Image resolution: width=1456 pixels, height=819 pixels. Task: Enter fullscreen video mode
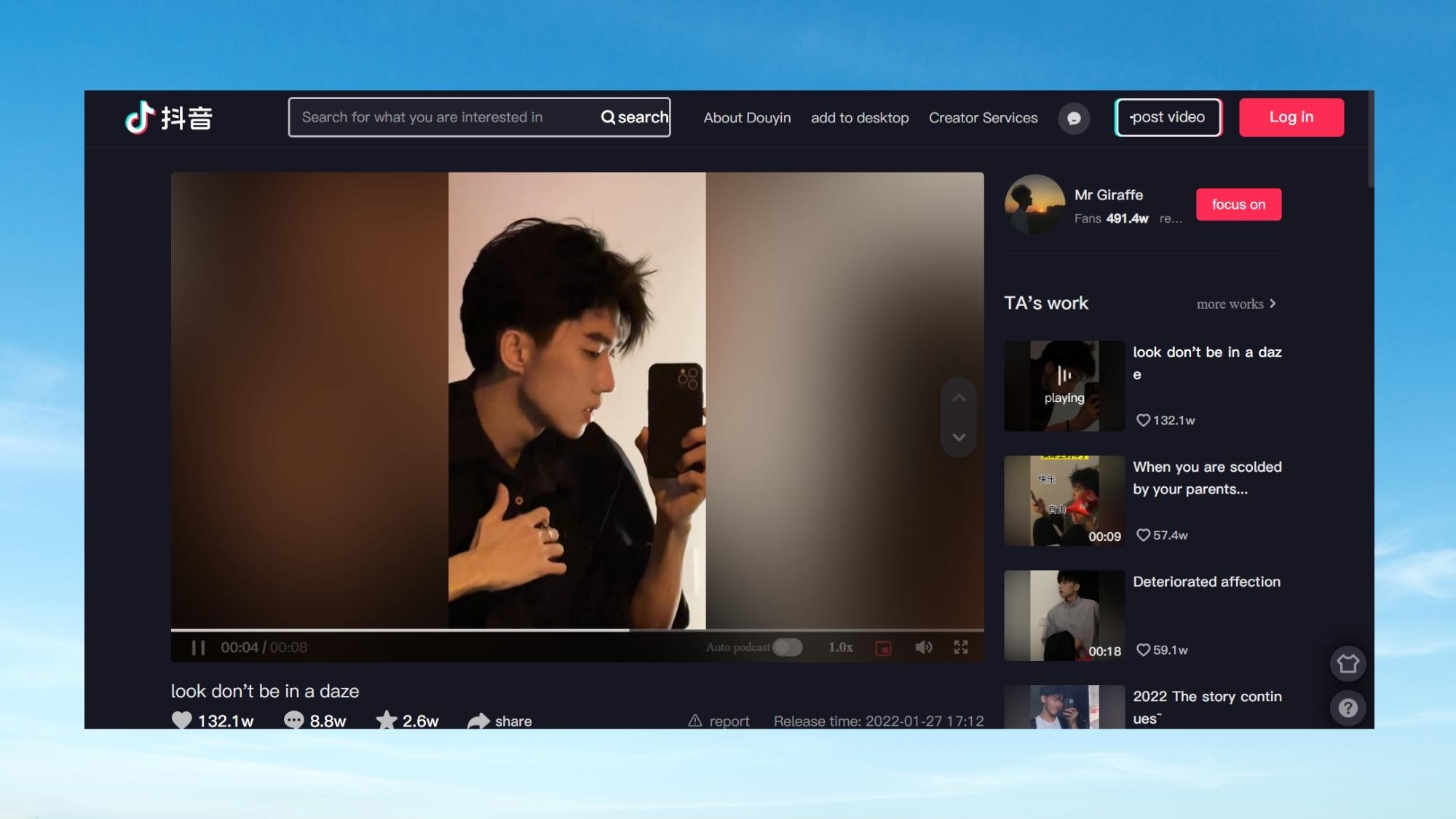point(961,647)
